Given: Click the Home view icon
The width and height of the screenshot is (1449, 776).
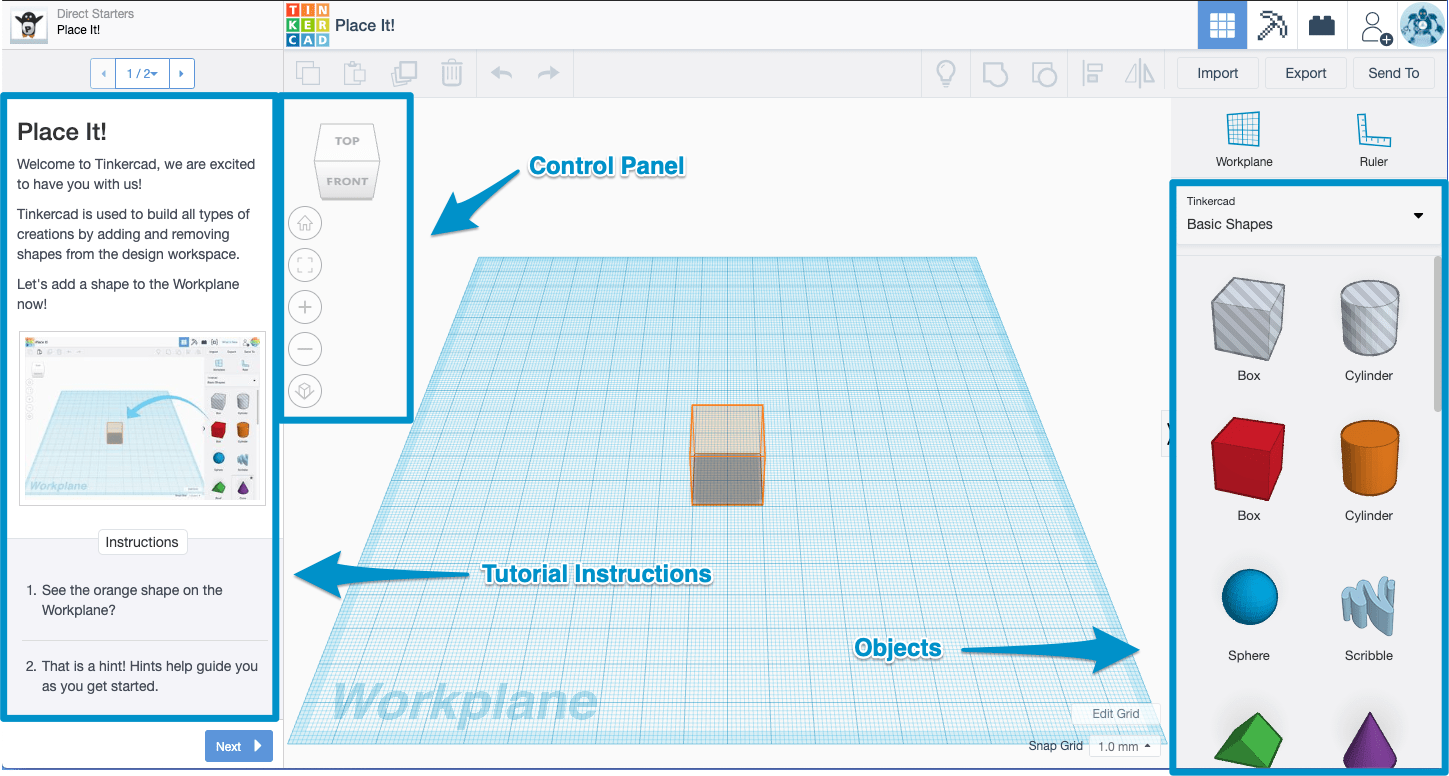Looking at the screenshot, I should [x=304, y=223].
